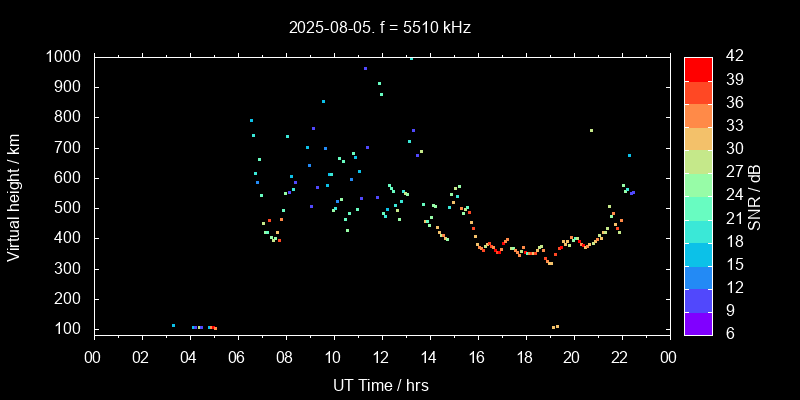Viewport: 800px width, 400px height.
Task: Select the 22 hour tick label
Action: [x=621, y=357]
